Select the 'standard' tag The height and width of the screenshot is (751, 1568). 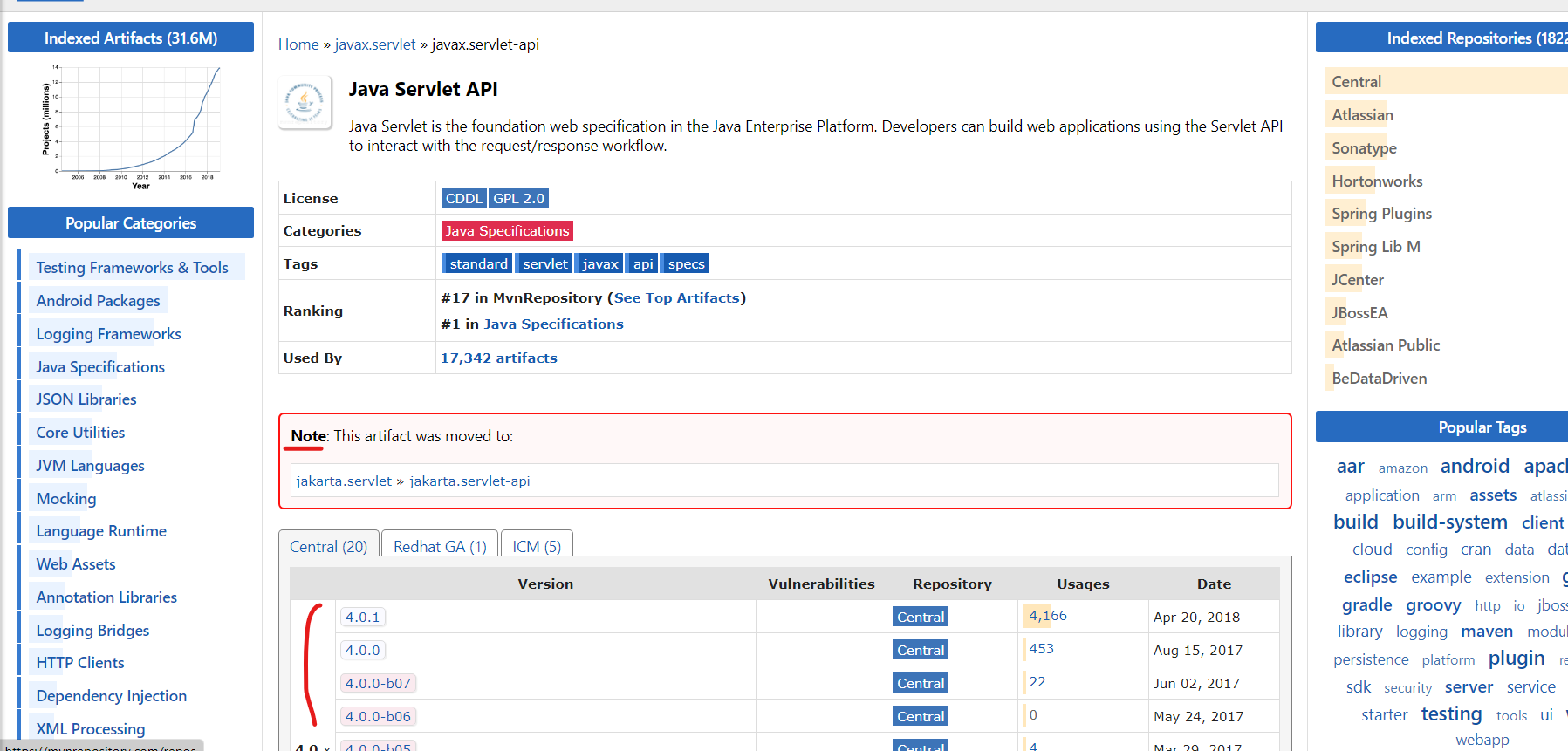point(477,263)
